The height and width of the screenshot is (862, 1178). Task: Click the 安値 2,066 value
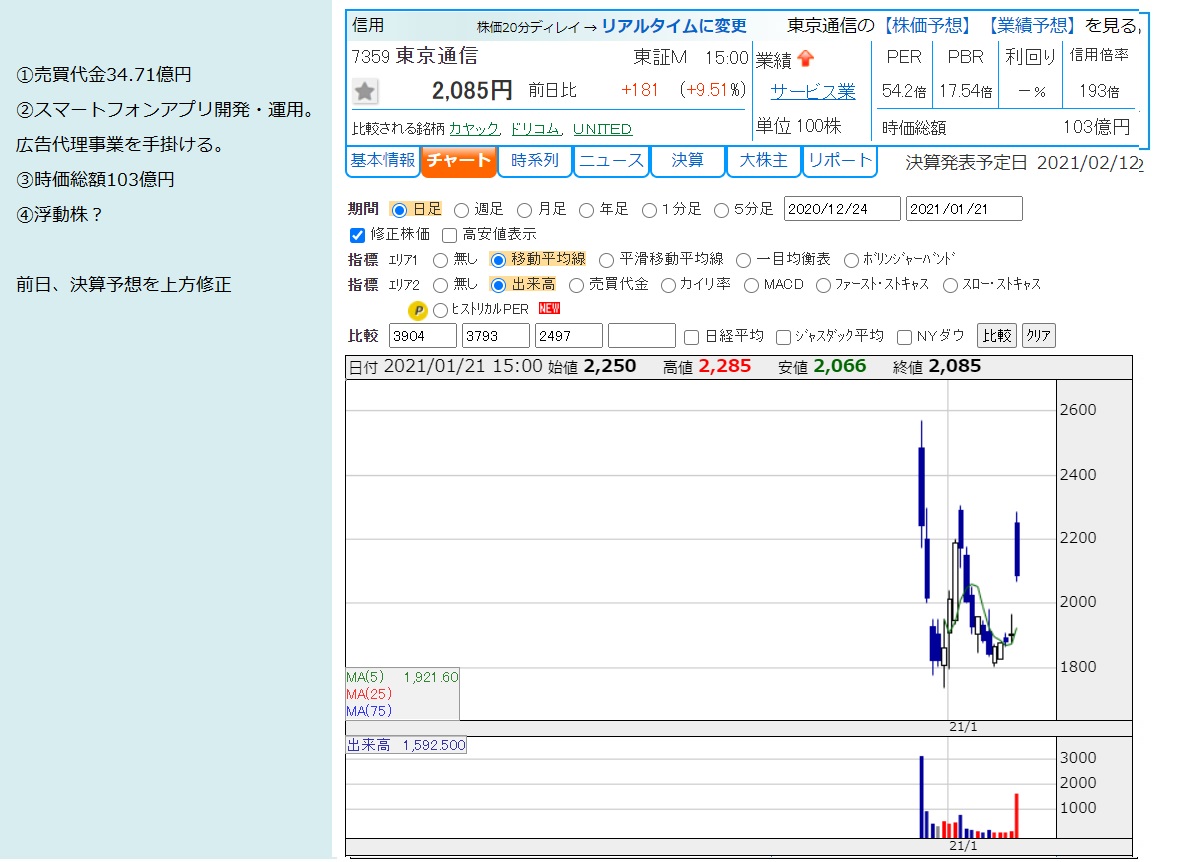pos(839,367)
